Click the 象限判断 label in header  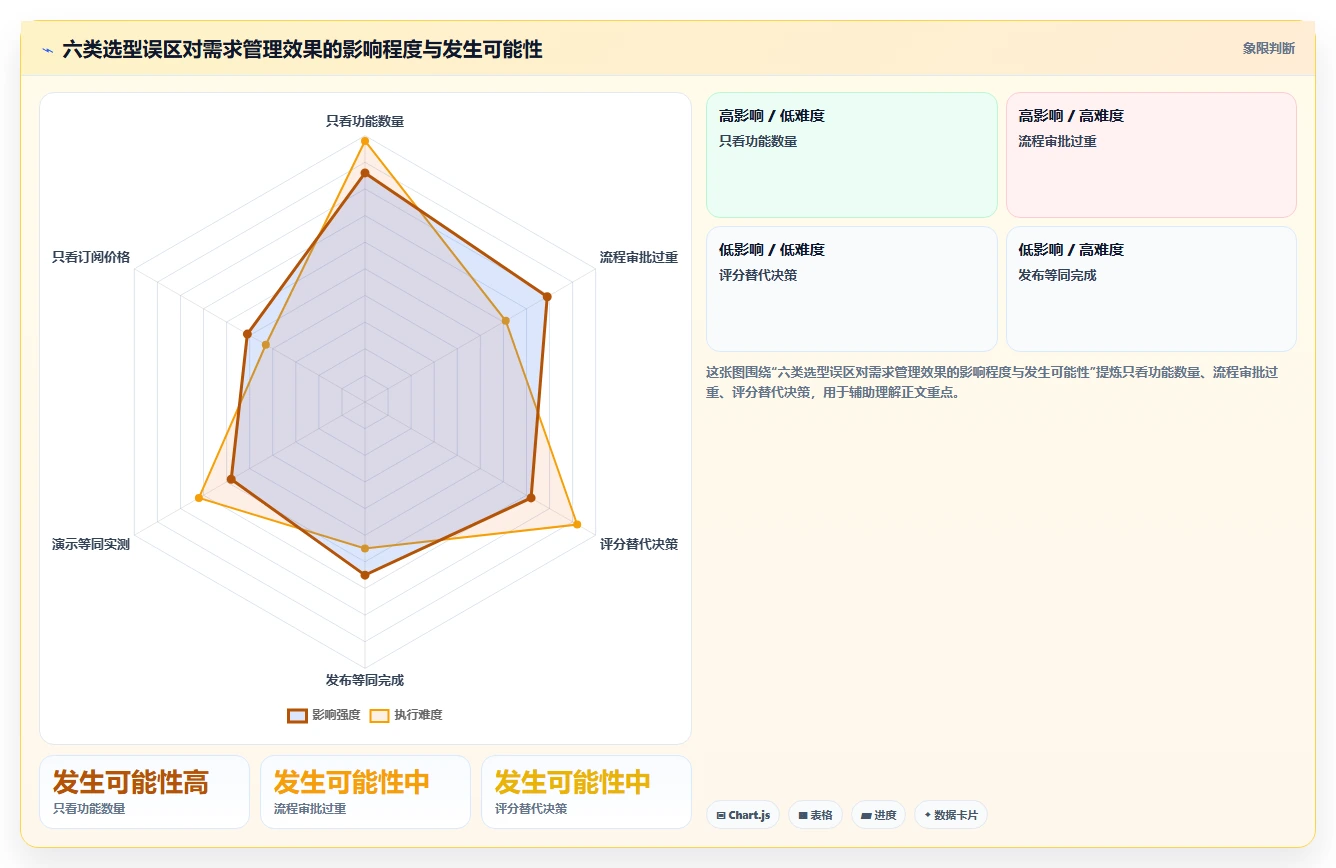1269,48
